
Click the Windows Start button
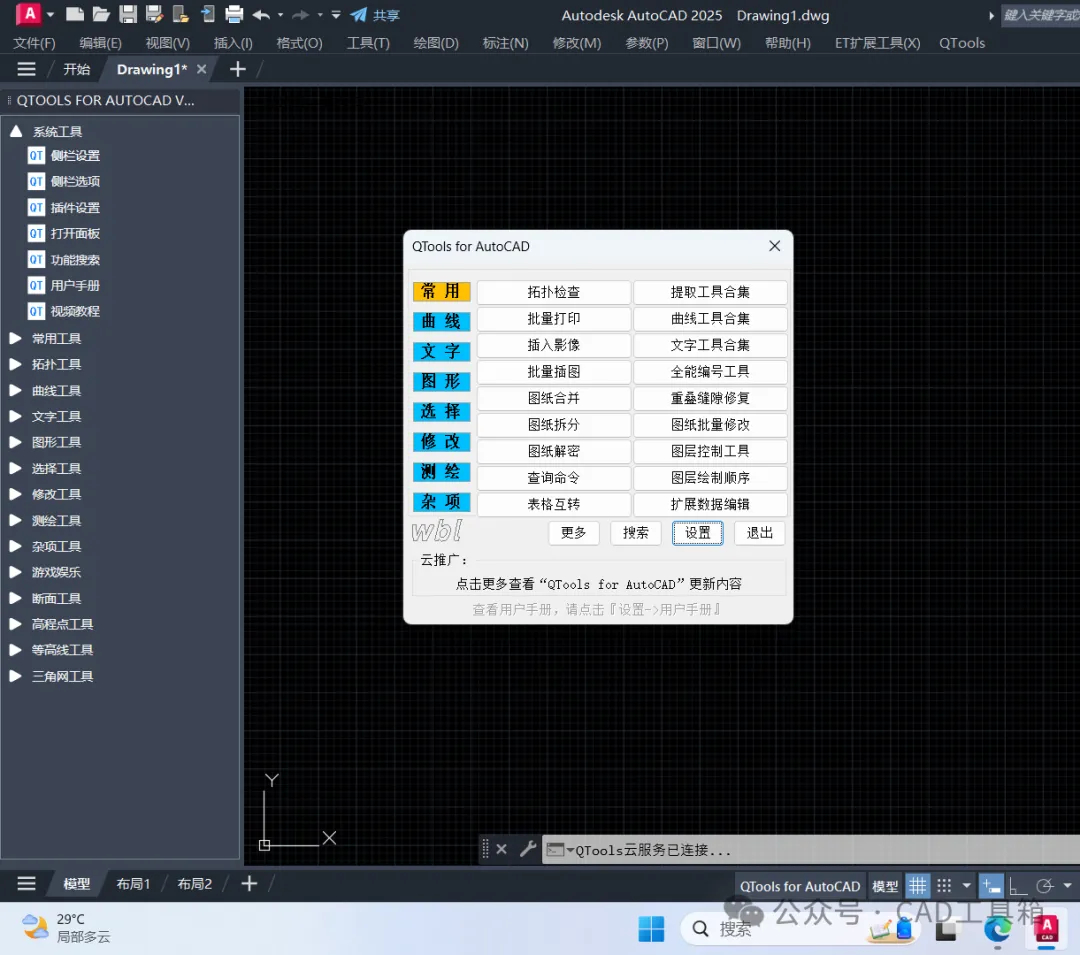click(x=651, y=929)
